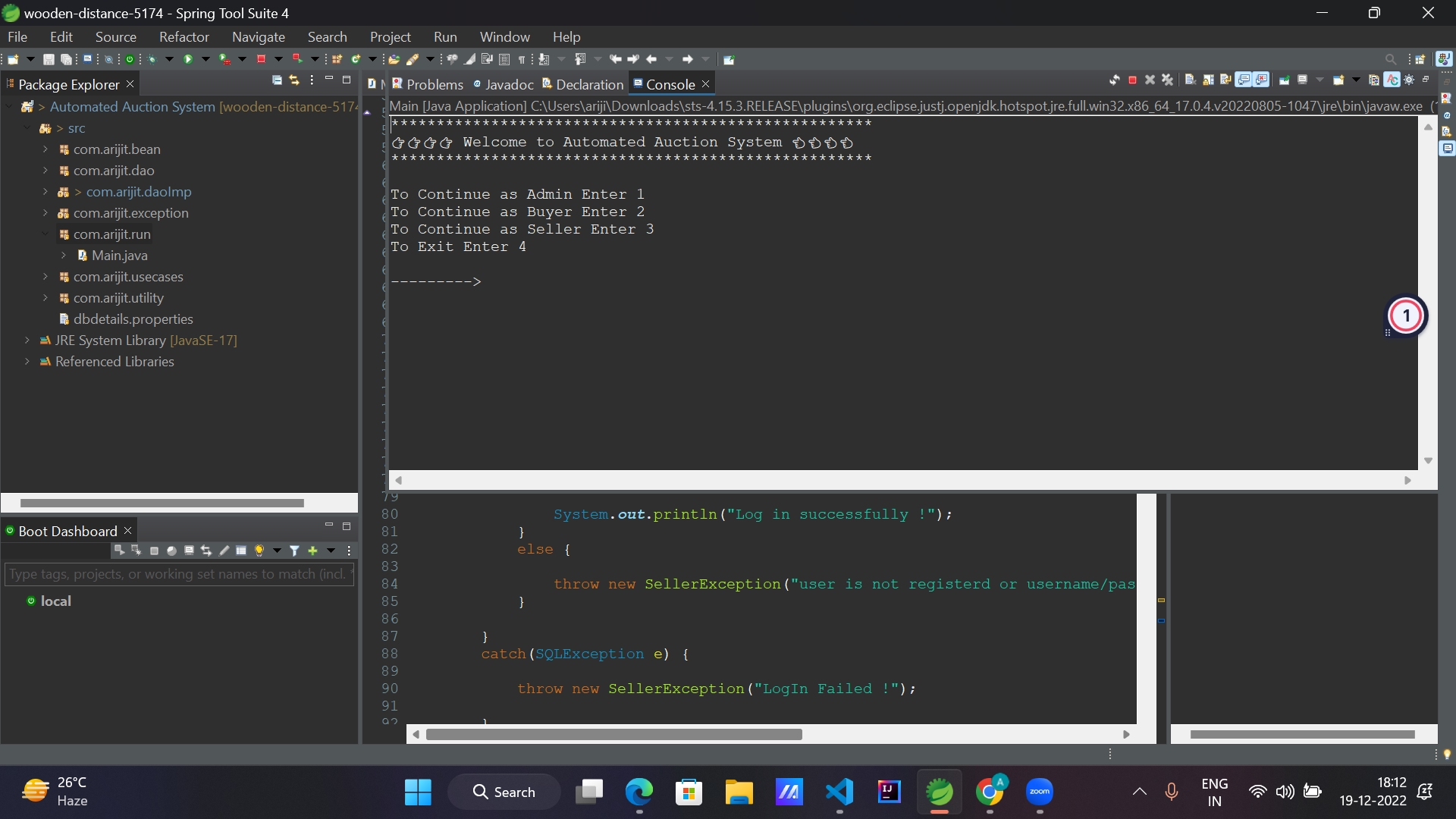1456x819 pixels.
Task: Click the Debug bug icon
Action: [152, 59]
